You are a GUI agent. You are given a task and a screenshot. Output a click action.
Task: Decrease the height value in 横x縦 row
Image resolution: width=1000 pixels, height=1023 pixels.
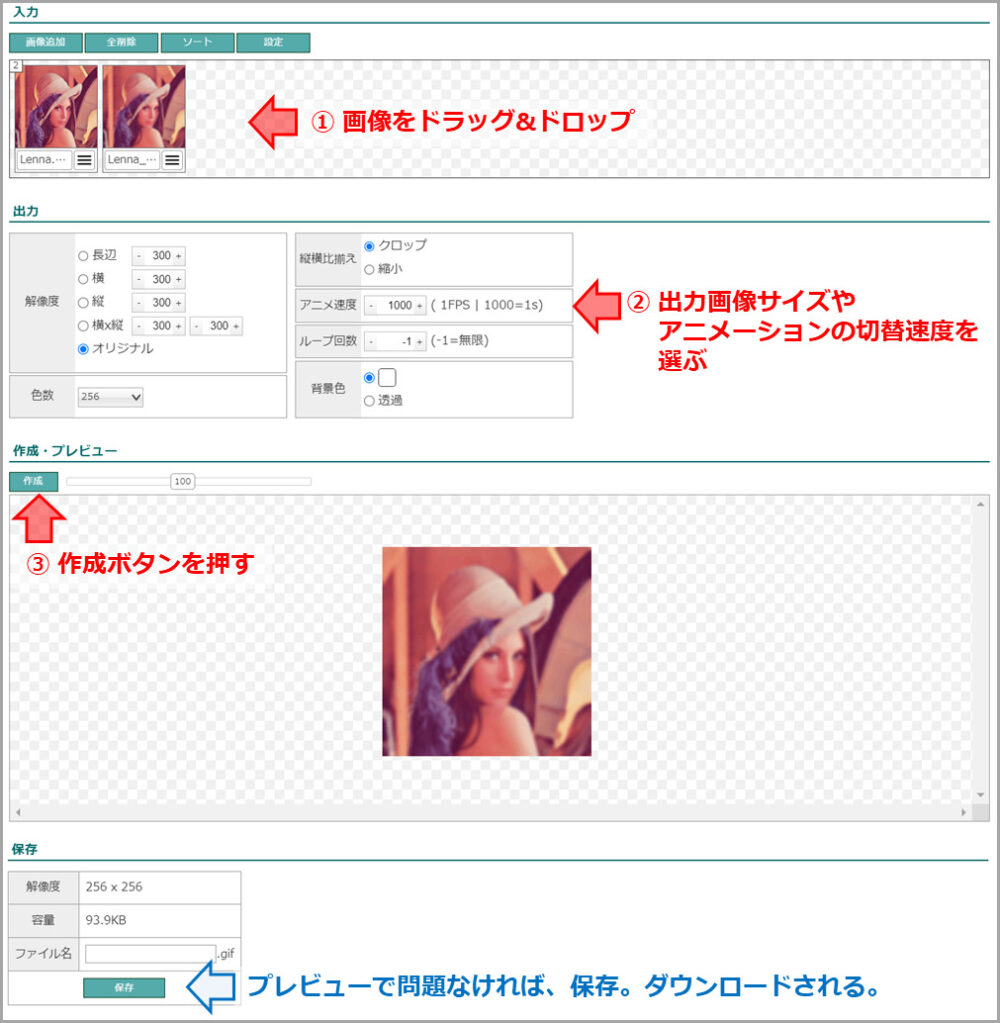point(196,326)
